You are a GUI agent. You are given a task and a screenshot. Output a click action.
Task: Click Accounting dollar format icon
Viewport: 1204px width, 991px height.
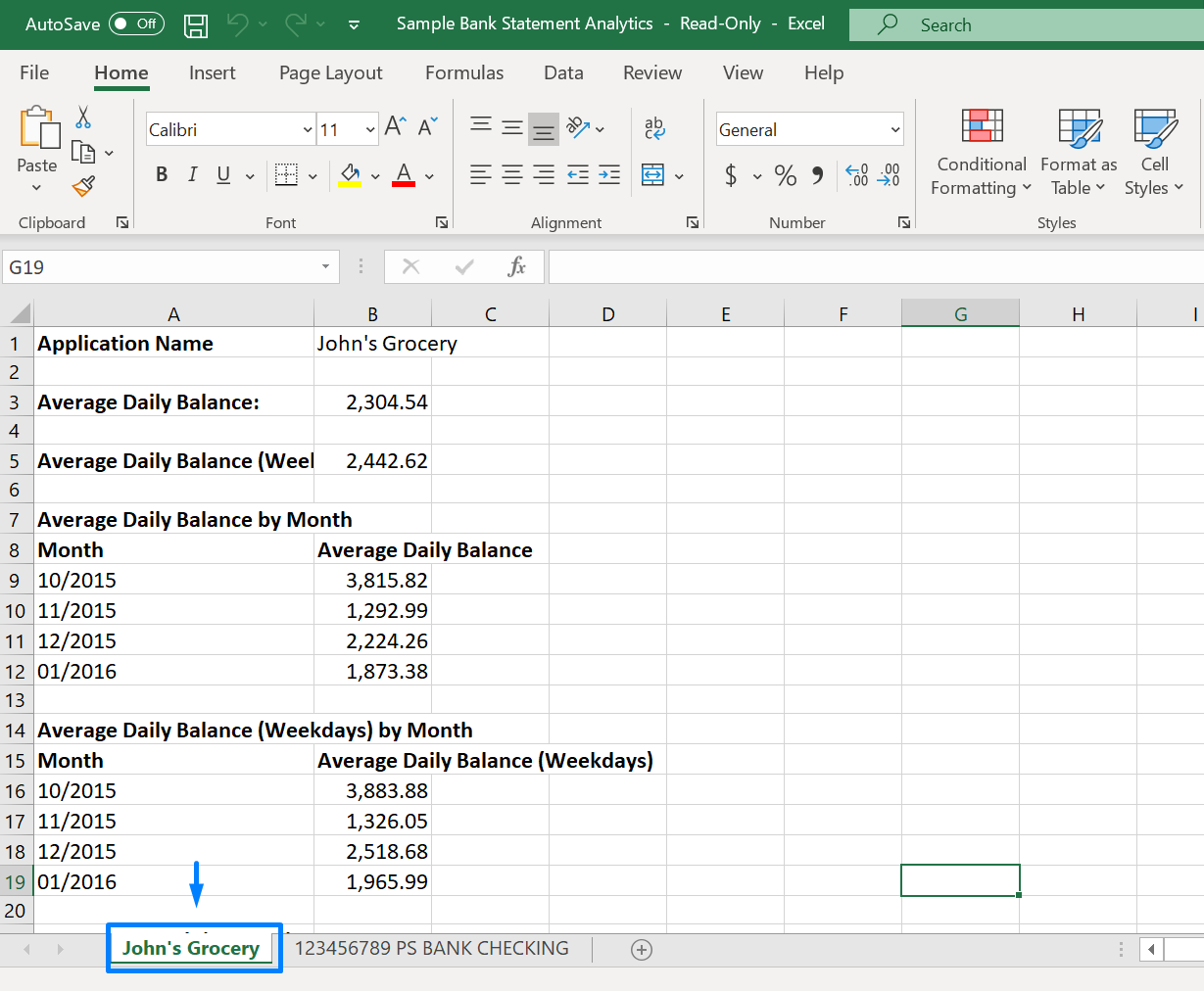coord(731,175)
